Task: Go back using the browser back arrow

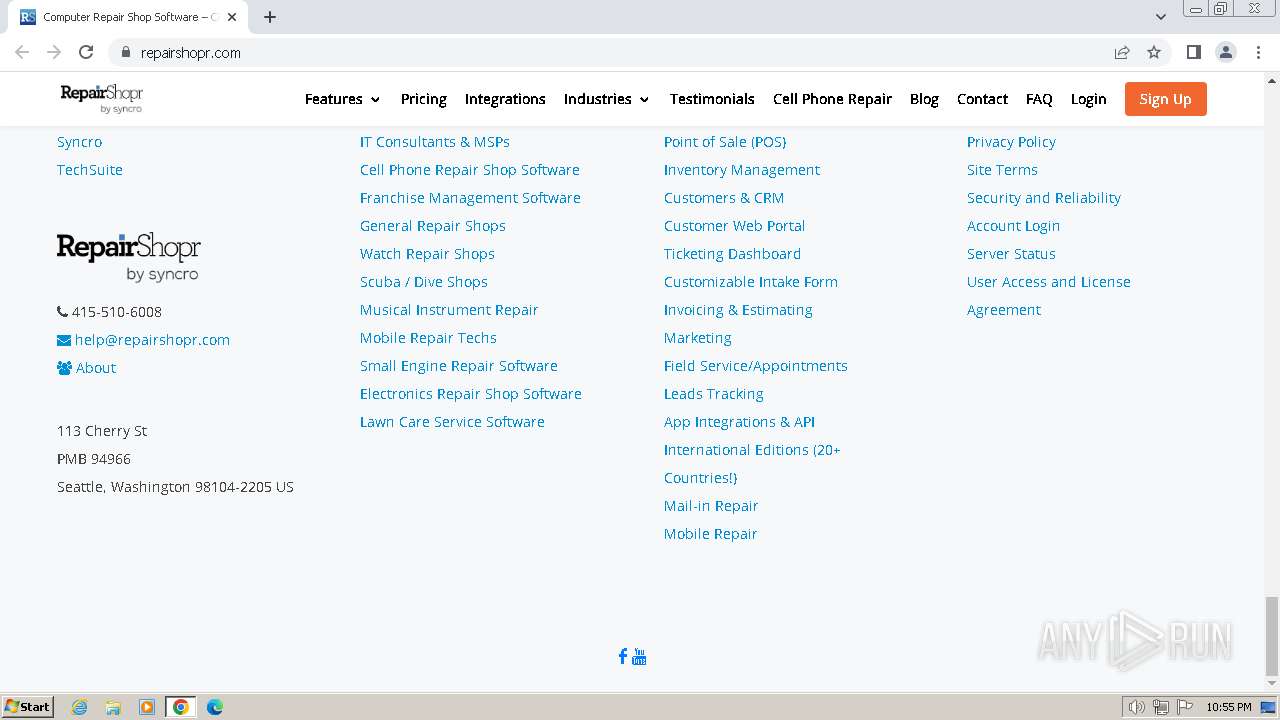Action: click(22, 52)
